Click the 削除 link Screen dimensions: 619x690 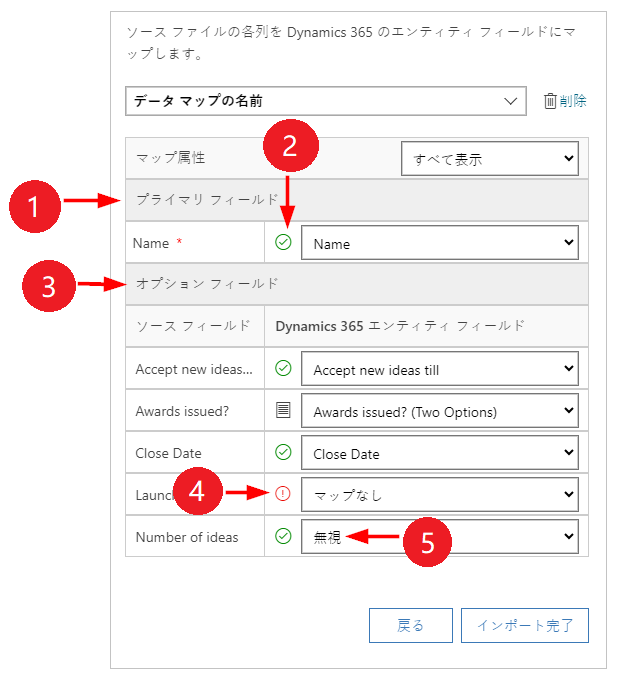[x=574, y=101]
